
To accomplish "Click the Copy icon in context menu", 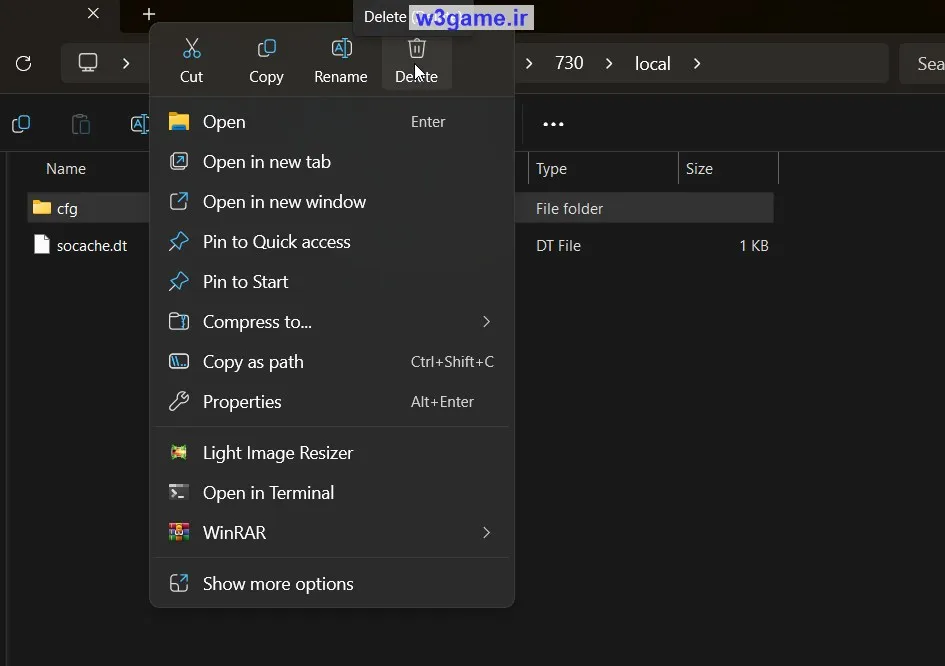I will coord(266,48).
